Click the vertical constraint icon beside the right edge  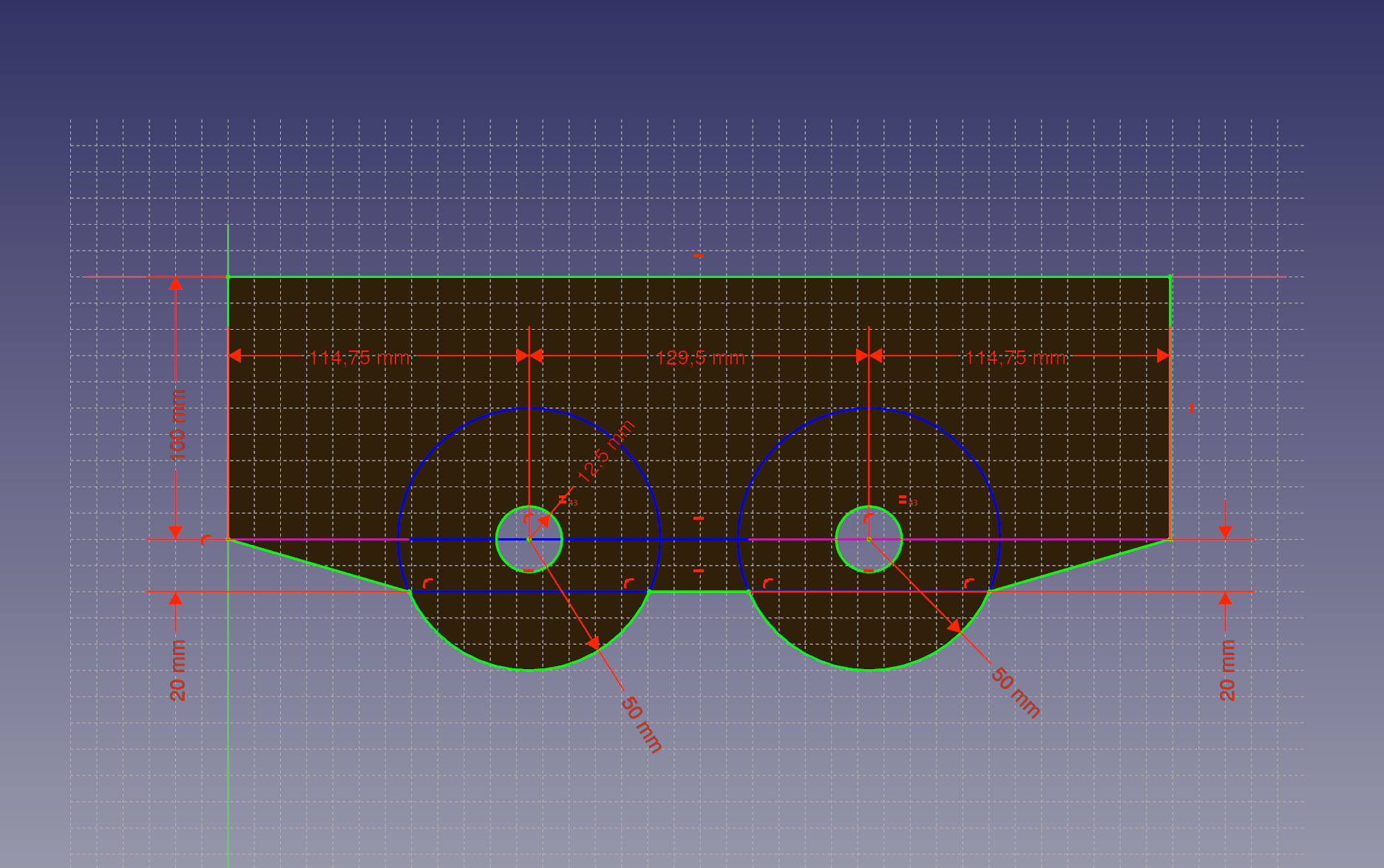pyautogui.click(x=1191, y=408)
